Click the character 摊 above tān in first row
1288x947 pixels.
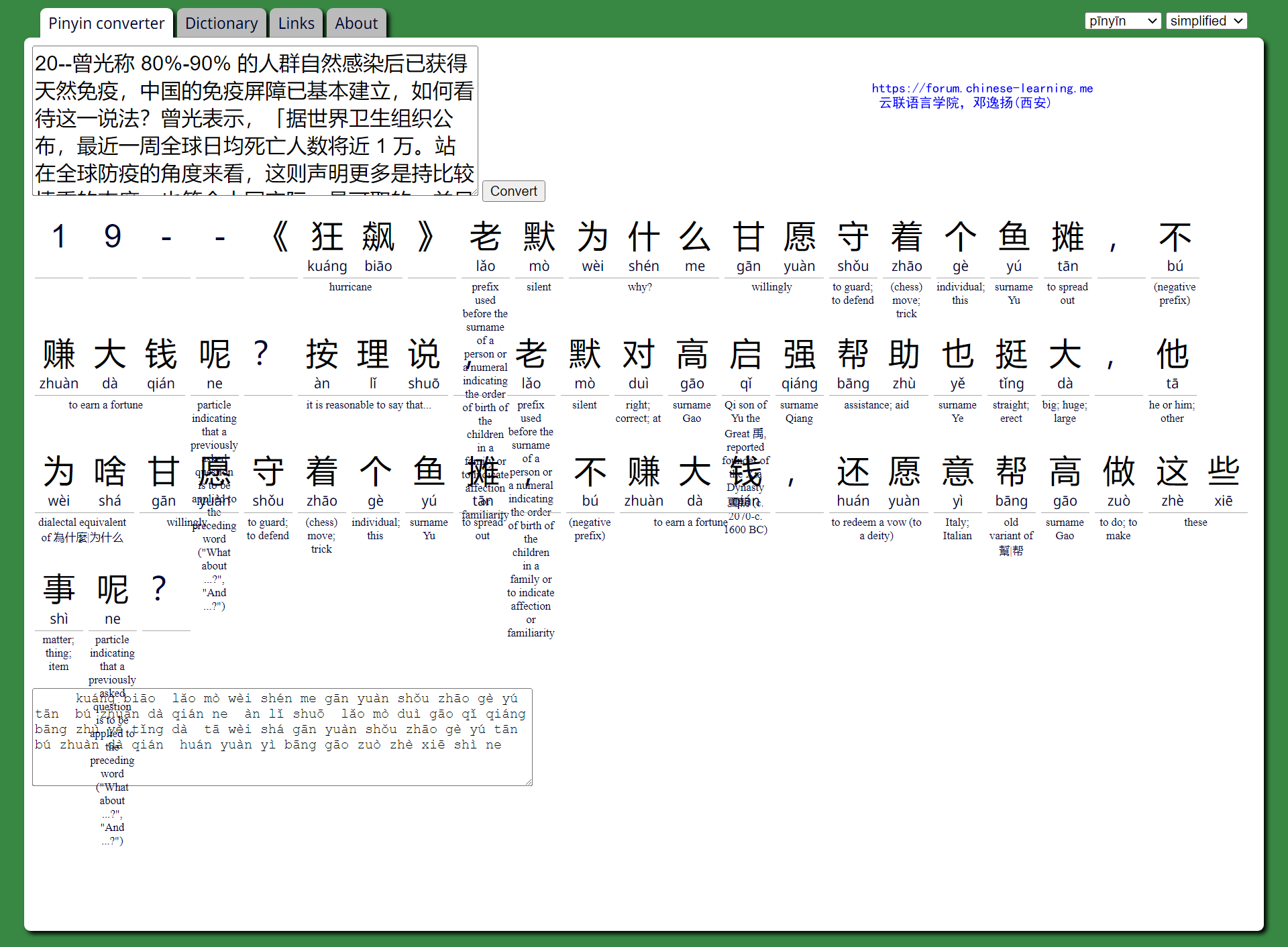point(1067,237)
